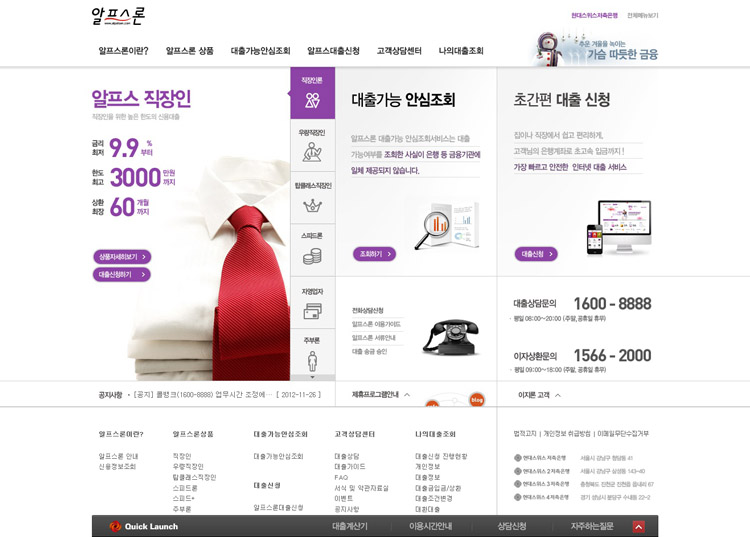750x537 pixels.
Task: Click footer link 신용정보조회
Action: tap(117, 467)
